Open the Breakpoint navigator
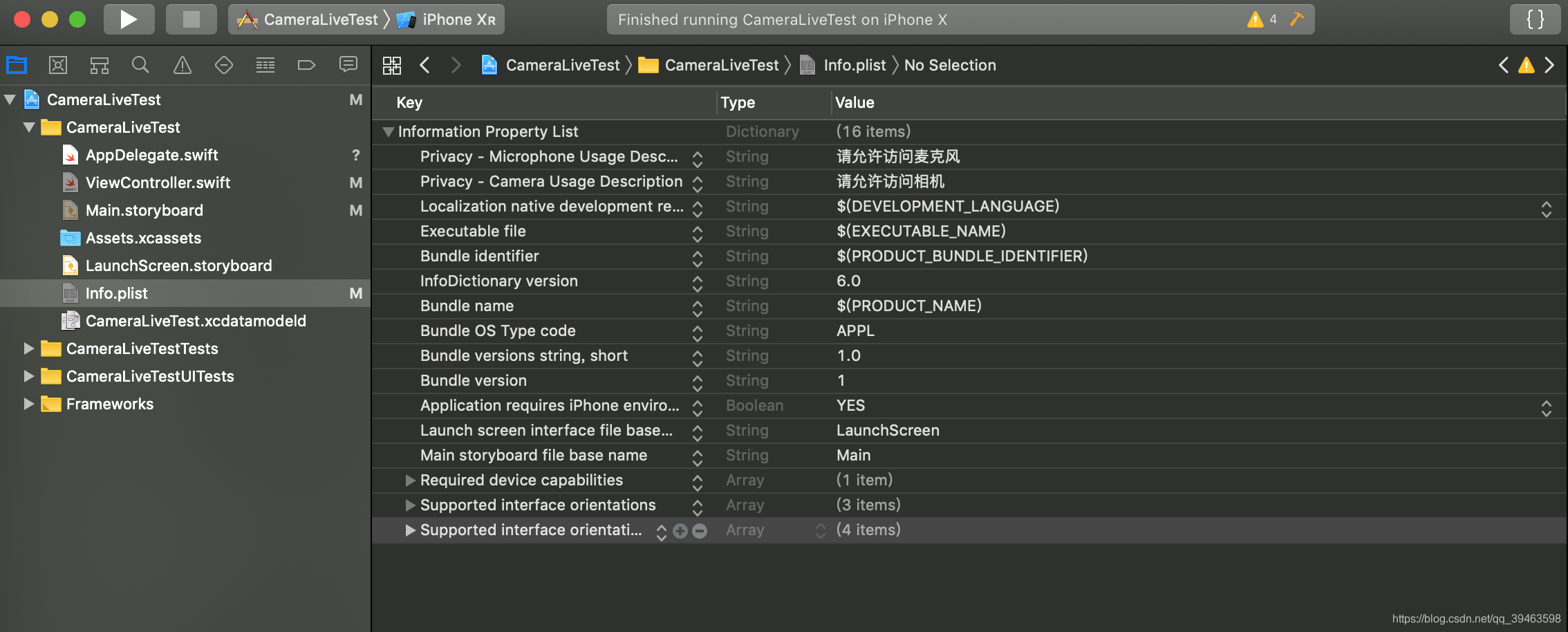The height and width of the screenshot is (632, 1568). click(x=306, y=65)
